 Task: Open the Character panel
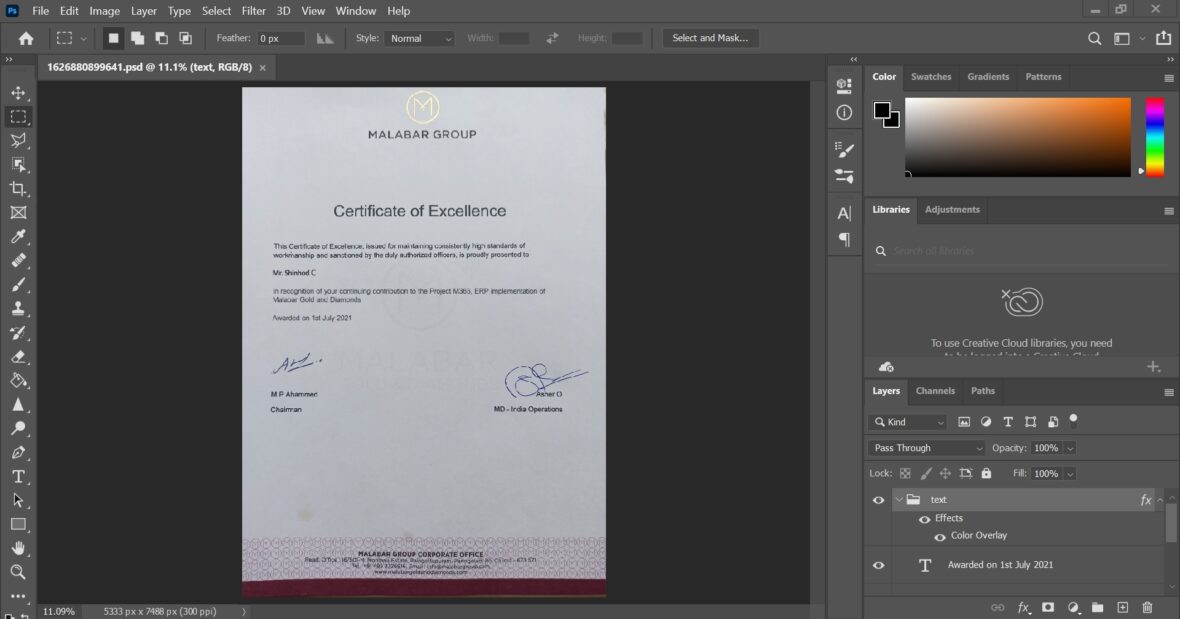click(x=843, y=212)
